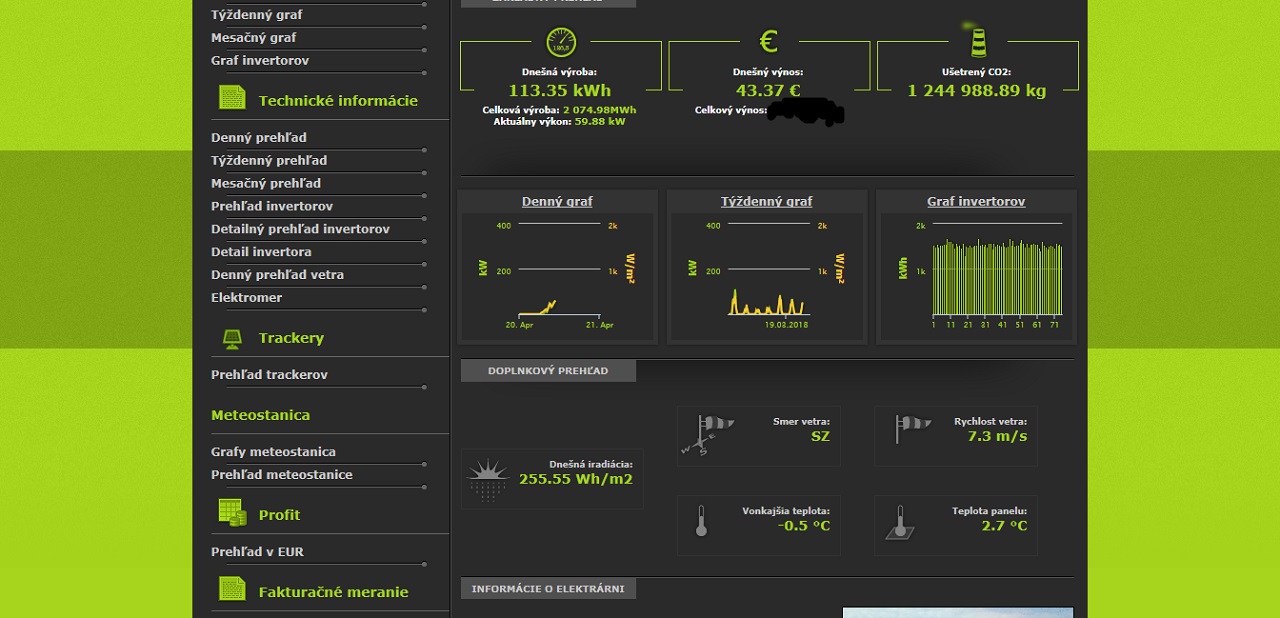Viewport: 1280px width, 618px height.
Task: Click the windsock icon beside Rychlosť vetra
Action: pos(913,430)
